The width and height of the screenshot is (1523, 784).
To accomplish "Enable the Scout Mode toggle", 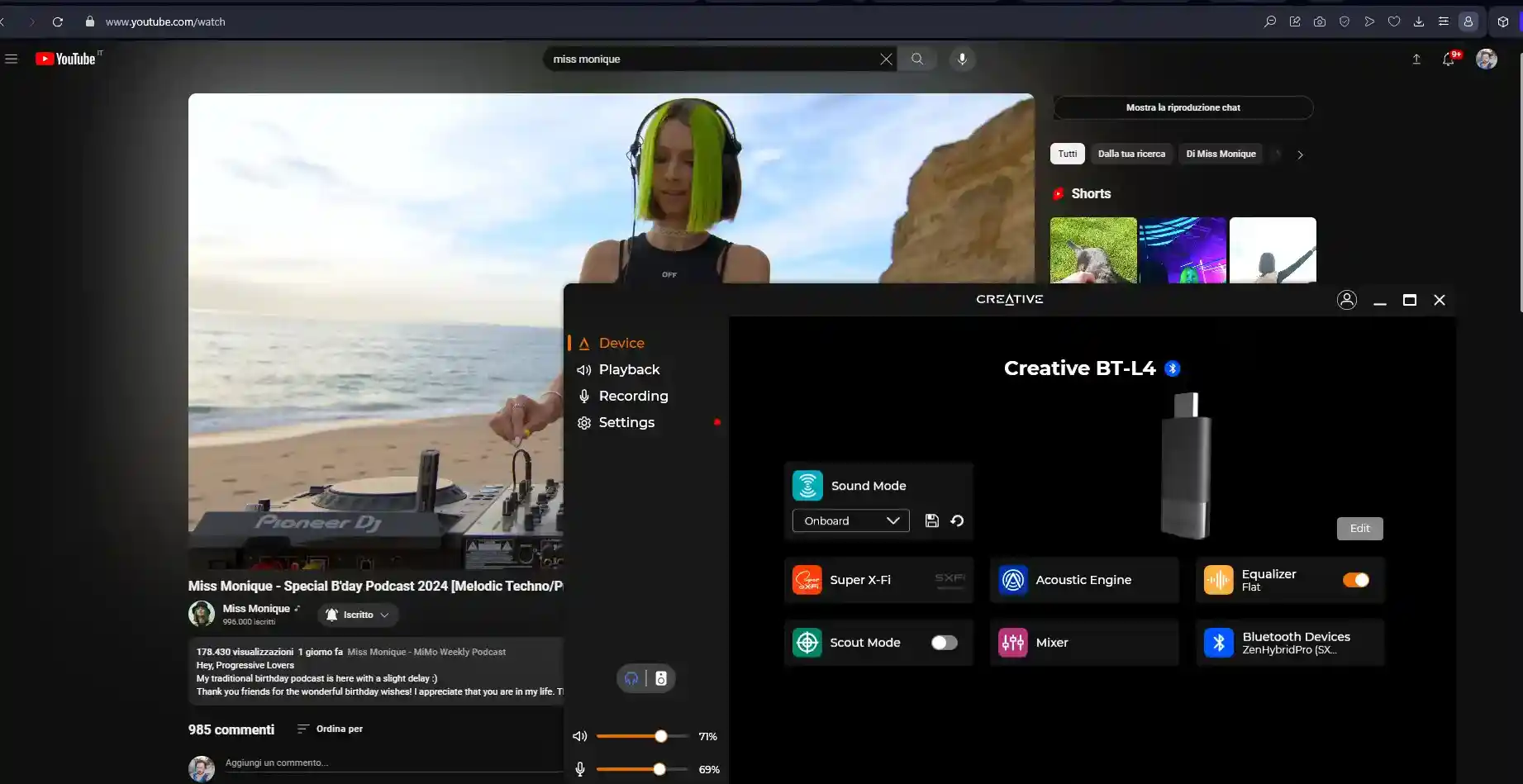I will 944,643.
